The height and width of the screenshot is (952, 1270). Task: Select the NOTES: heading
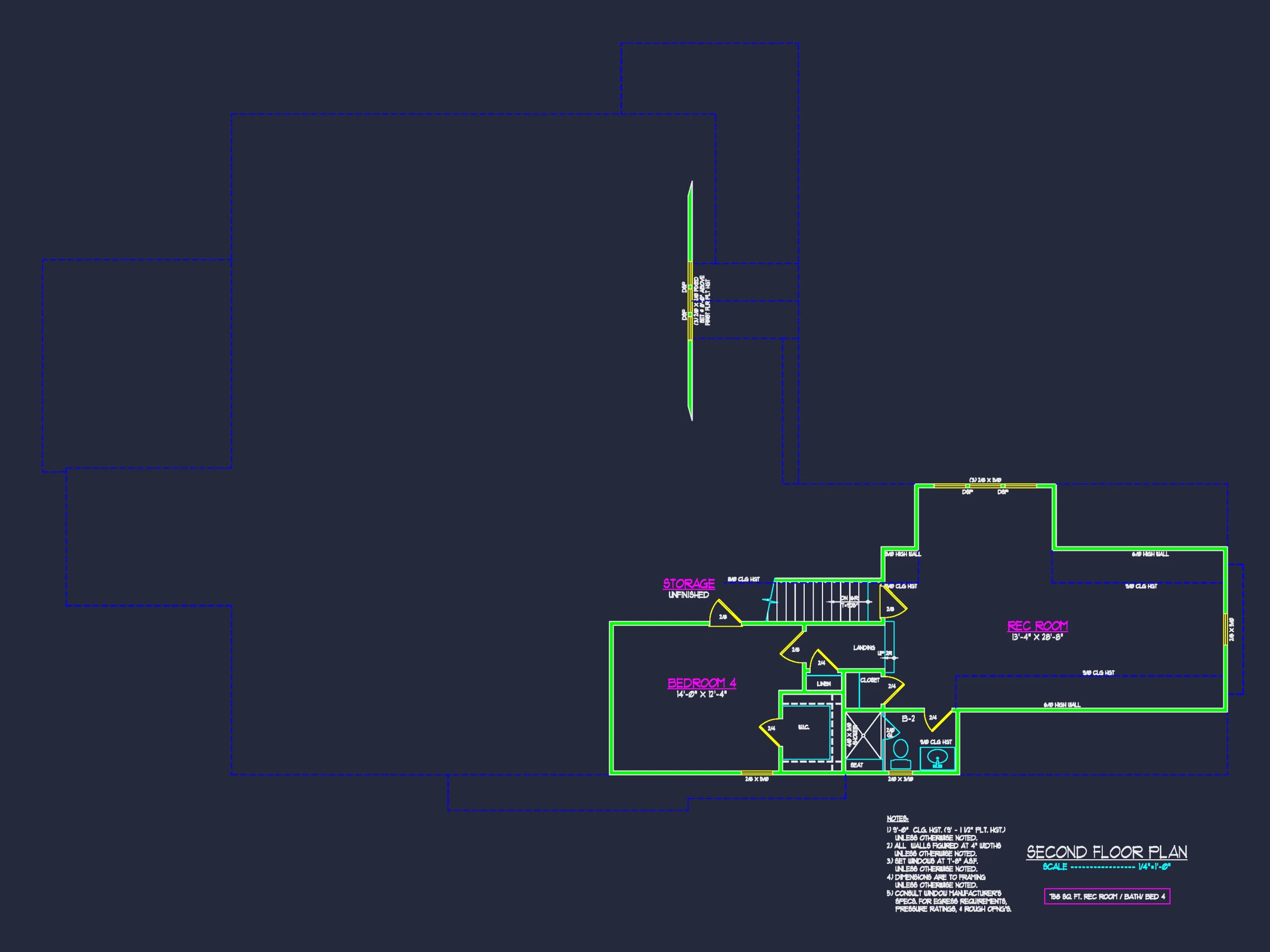pyautogui.click(x=897, y=819)
